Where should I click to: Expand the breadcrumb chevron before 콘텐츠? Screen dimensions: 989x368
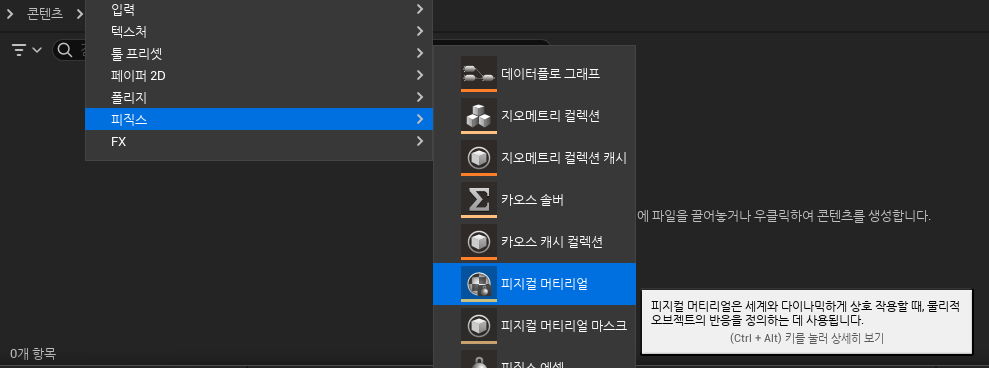(x=9, y=14)
